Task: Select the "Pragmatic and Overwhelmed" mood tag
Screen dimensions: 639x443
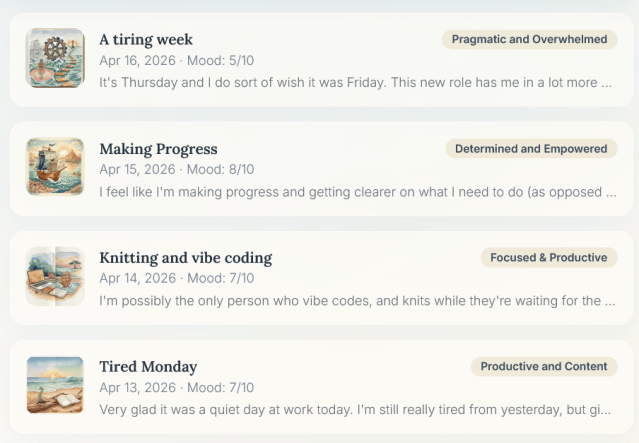Action: [529, 40]
